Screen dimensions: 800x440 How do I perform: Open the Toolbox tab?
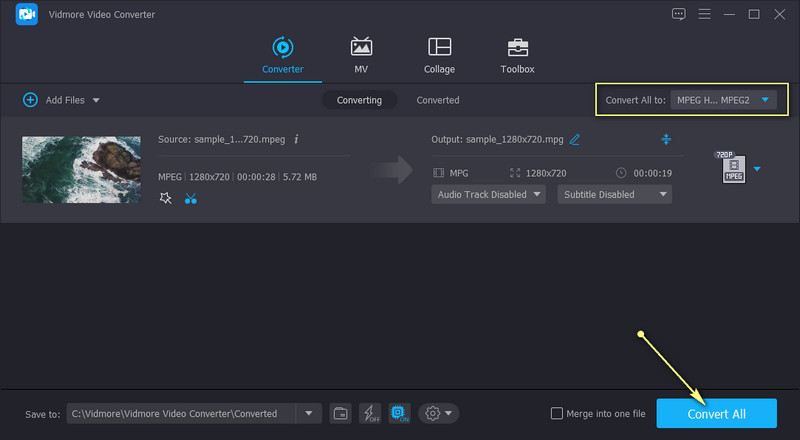(x=517, y=55)
